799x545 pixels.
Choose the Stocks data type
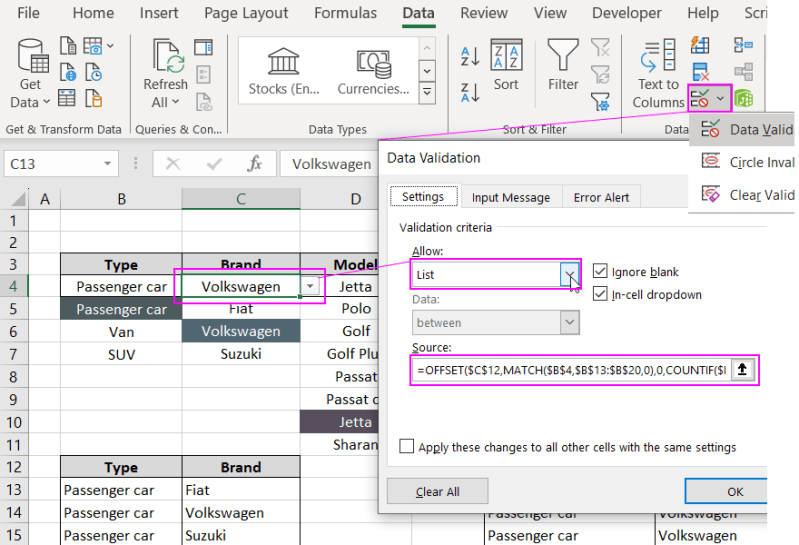pyautogui.click(x=283, y=72)
